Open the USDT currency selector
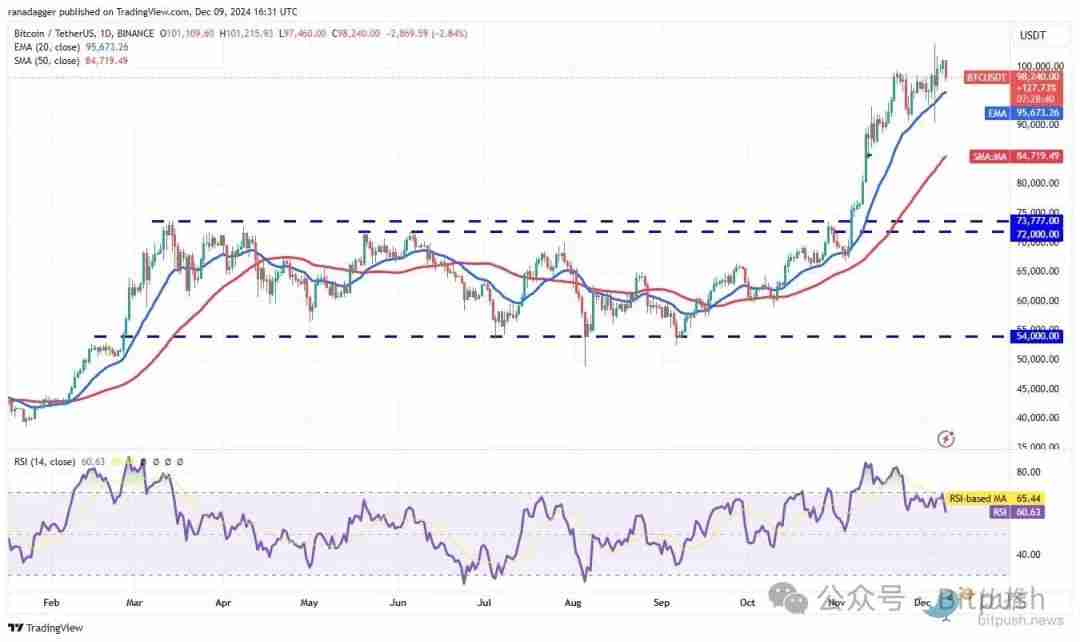The width and height of the screenshot is (1080, 642). coord(1031,35)
